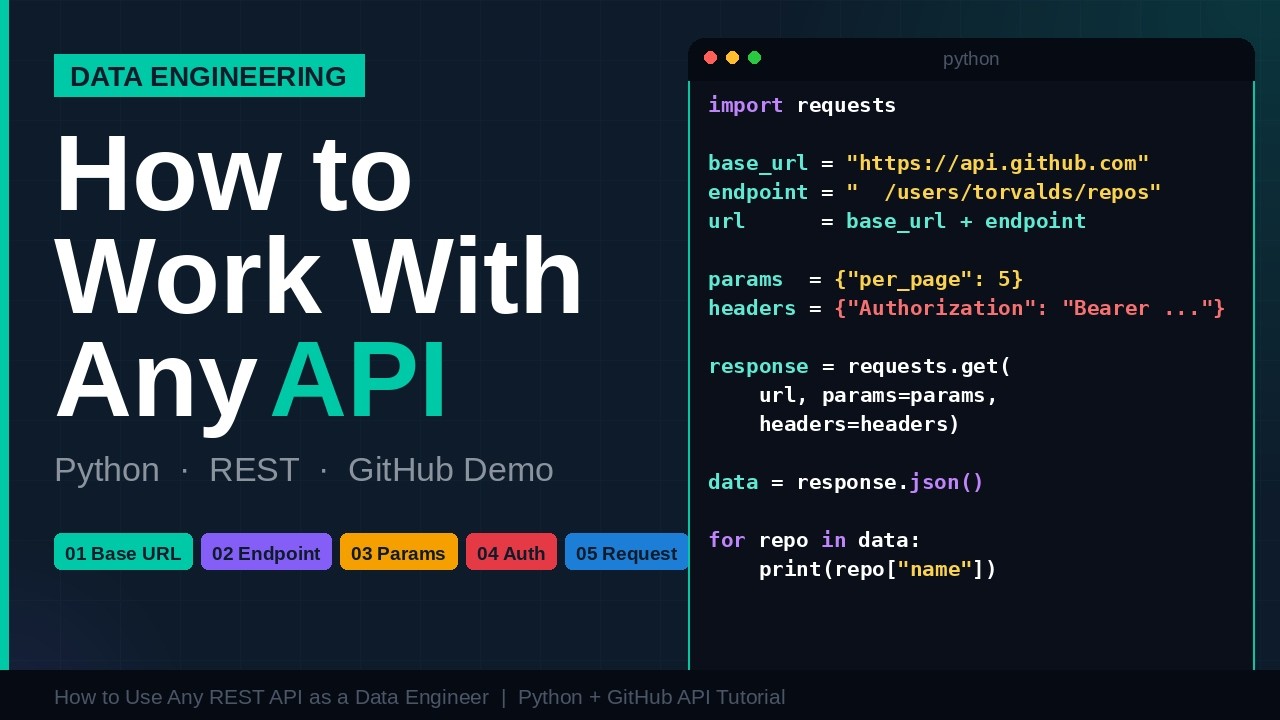This screenshot has width=1280, height=720.
Task: Click the 'How to' headline text
Action: (234, 173)
